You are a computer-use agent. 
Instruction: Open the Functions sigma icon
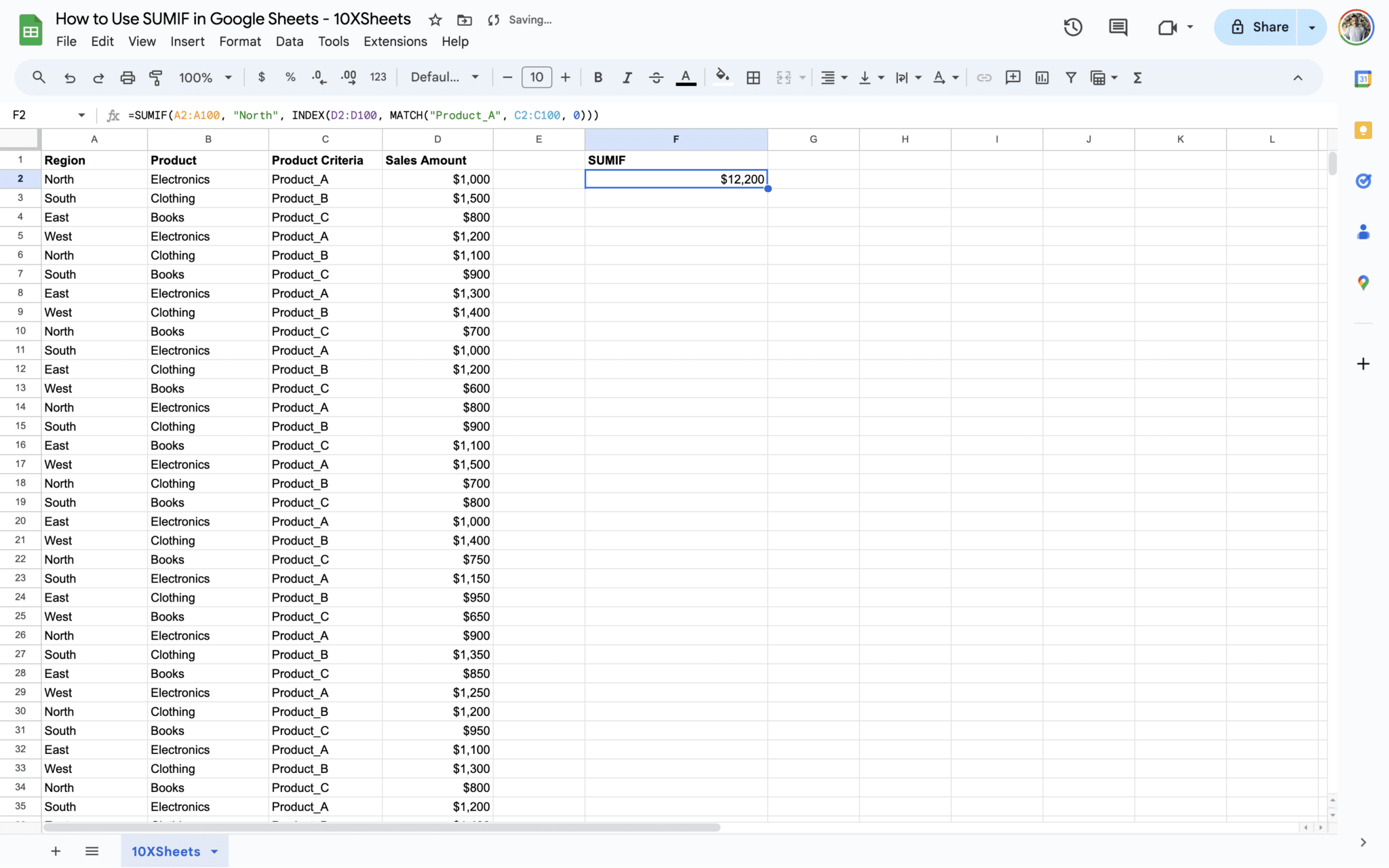pos(1137,77)
